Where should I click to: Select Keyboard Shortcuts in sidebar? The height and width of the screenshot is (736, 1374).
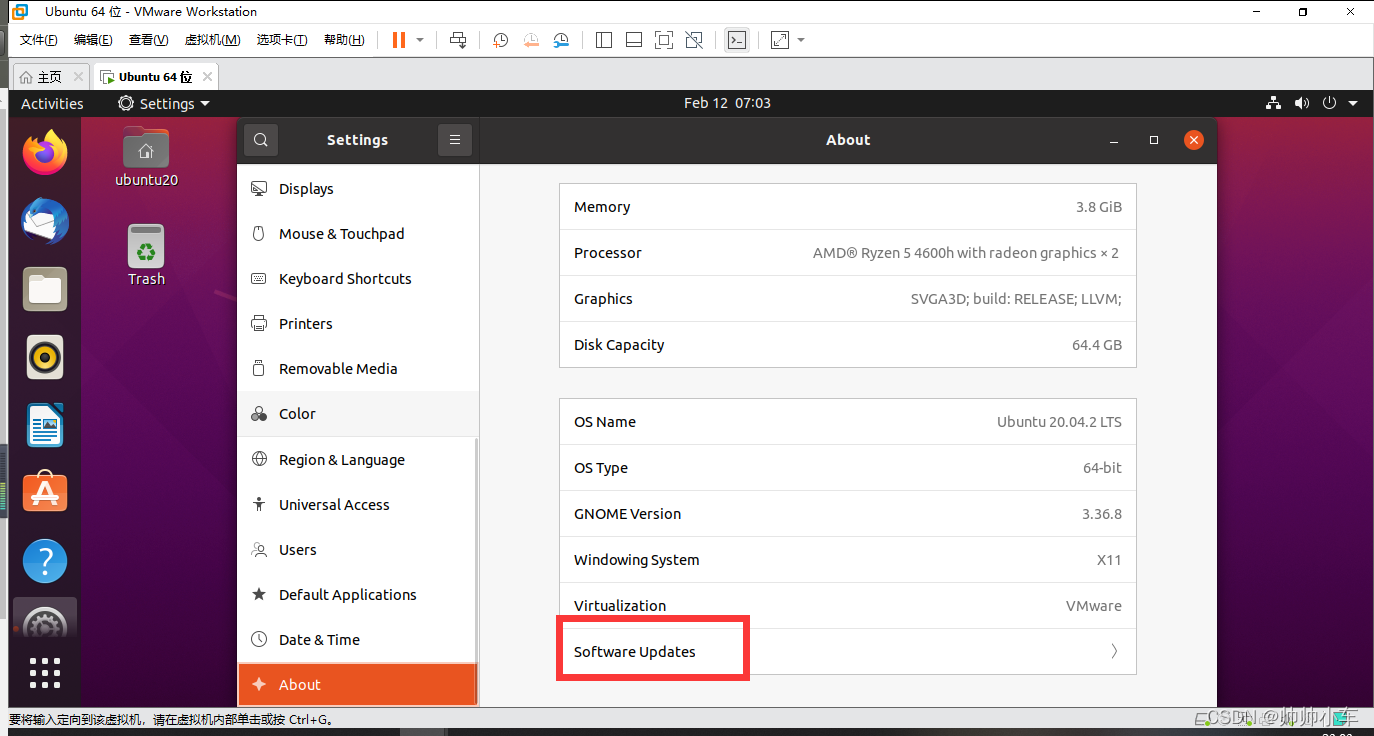click(x=358, y=279)
